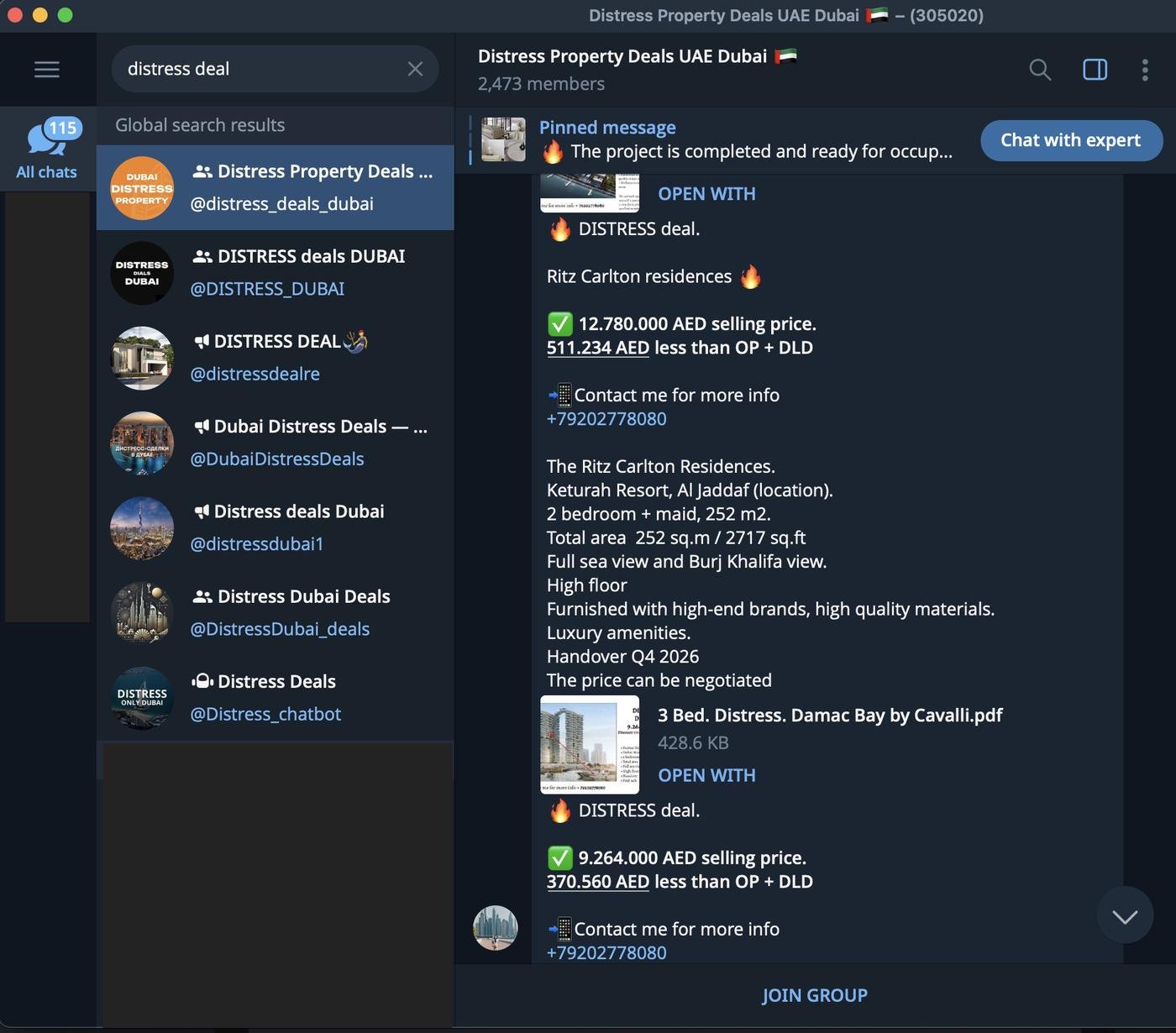Click the @distress_deals_dubai username
Screen dimensions: 1176x1033
tap(281, 204)
